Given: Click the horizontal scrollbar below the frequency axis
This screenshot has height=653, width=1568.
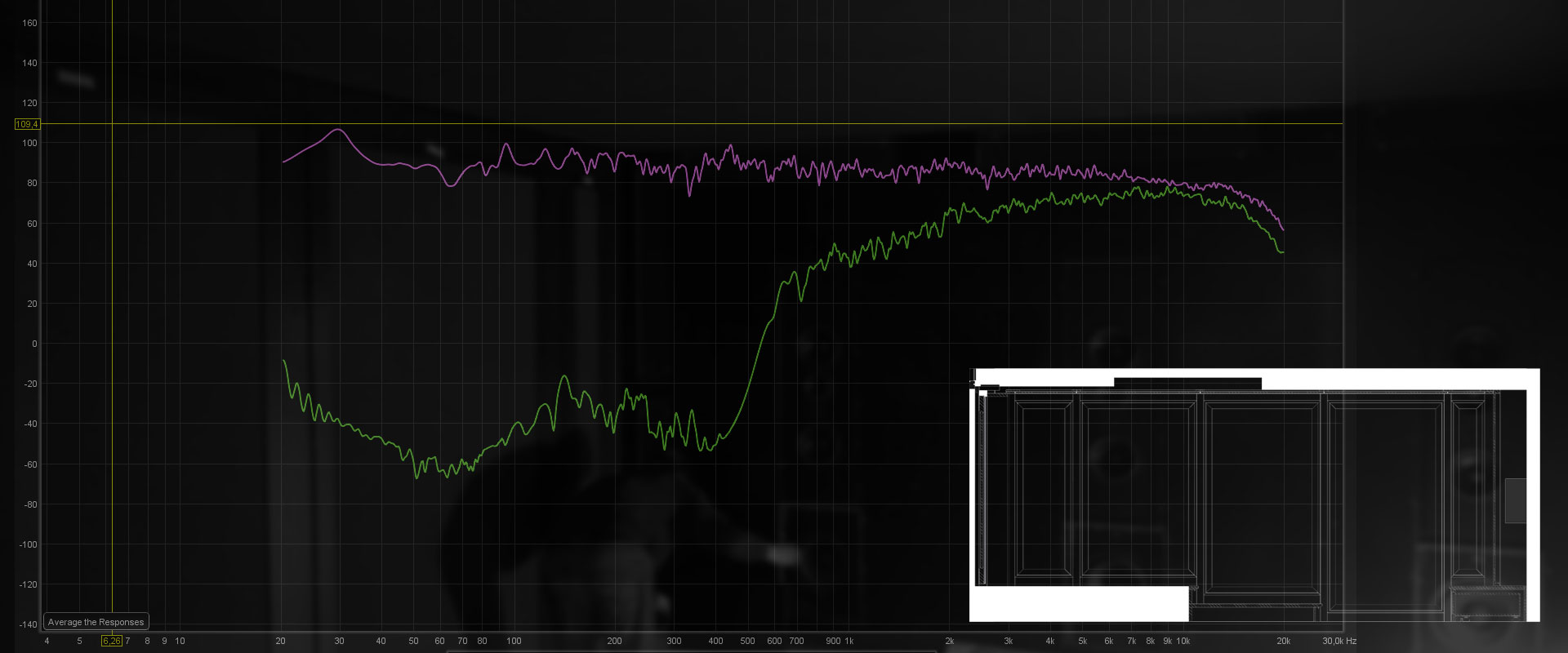Looking at the screenshot, I should pyautogui.click(x=690, y=651).
